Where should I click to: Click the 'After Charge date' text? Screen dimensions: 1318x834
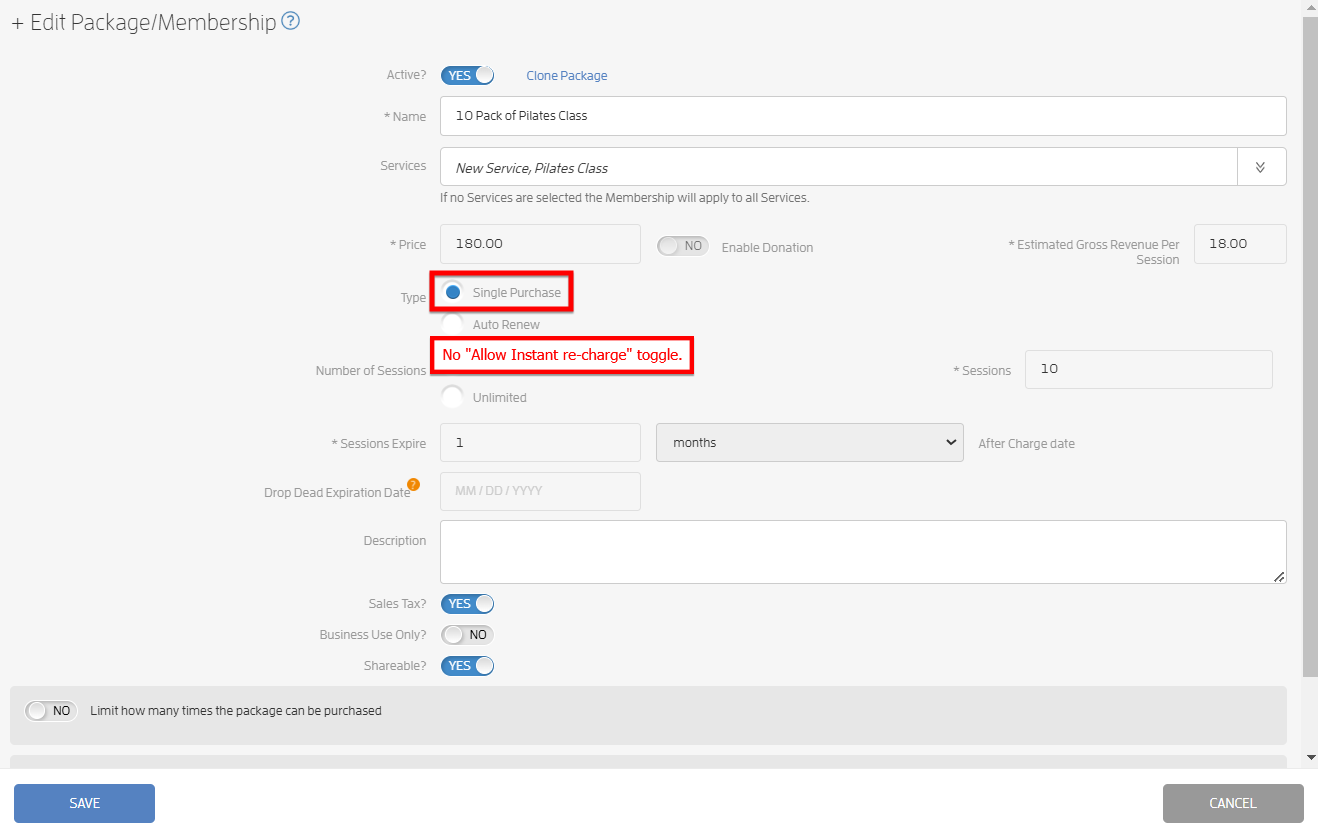coord(1026,444)
